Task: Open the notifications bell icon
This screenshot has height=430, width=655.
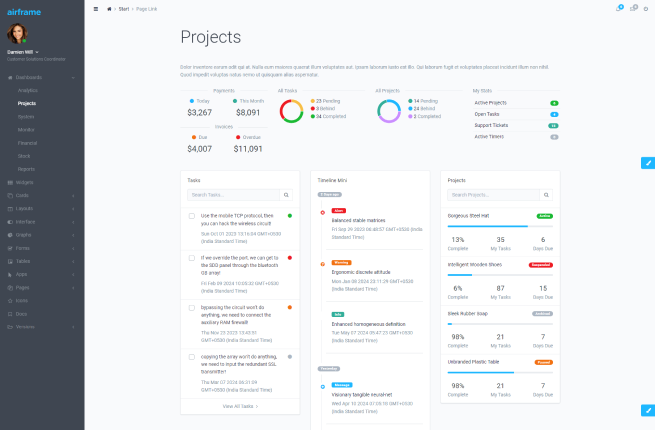Action: tap(619, 8)
